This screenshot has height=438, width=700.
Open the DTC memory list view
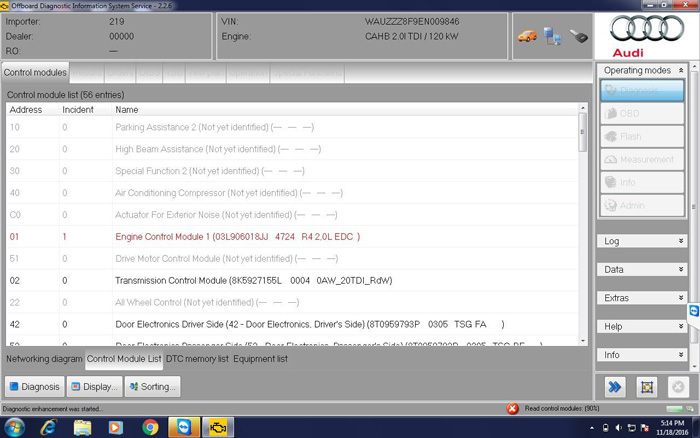coord(197,359)
